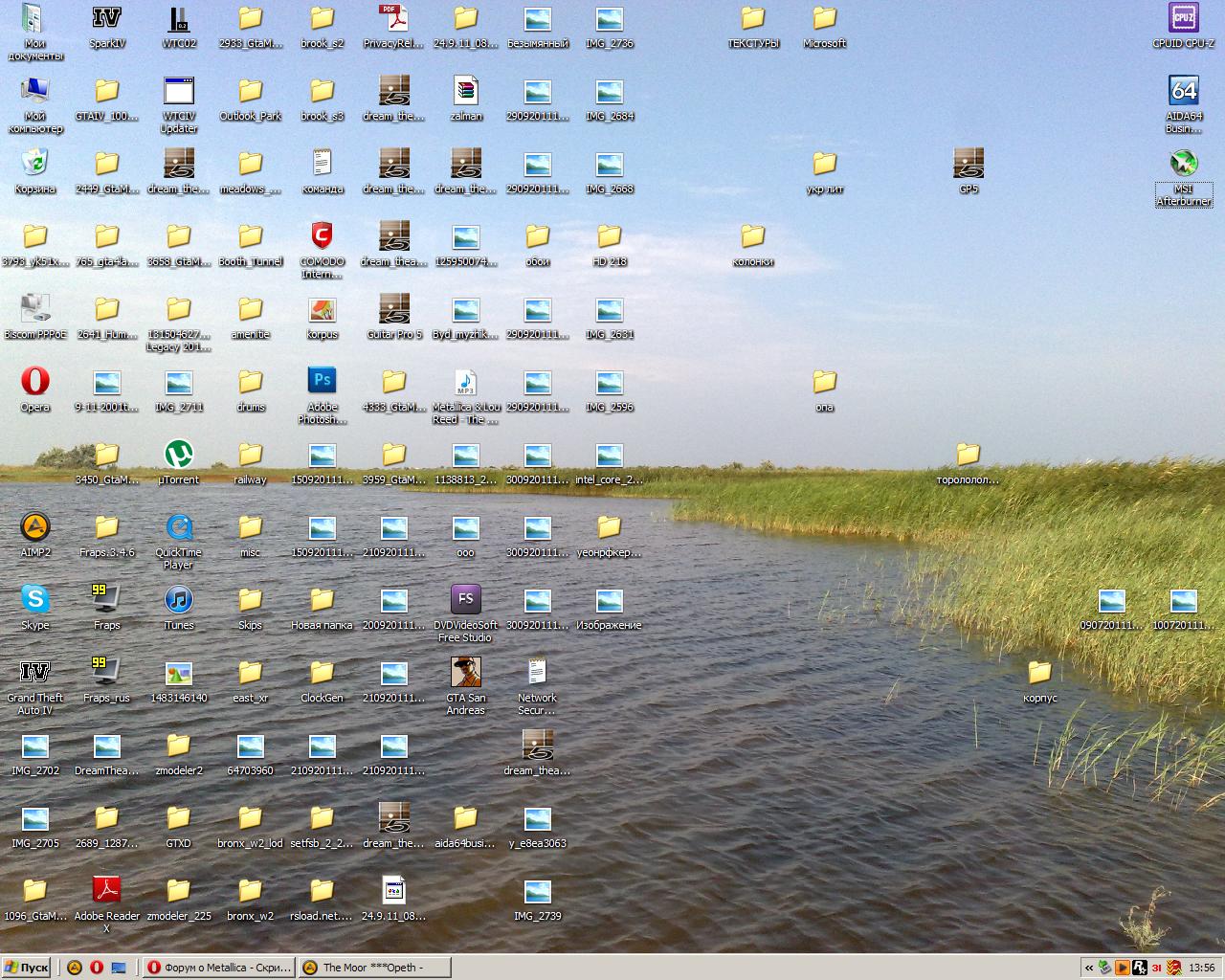
Task: Launch the AIMP2 player desktop icon
Action: click(35, 527)
